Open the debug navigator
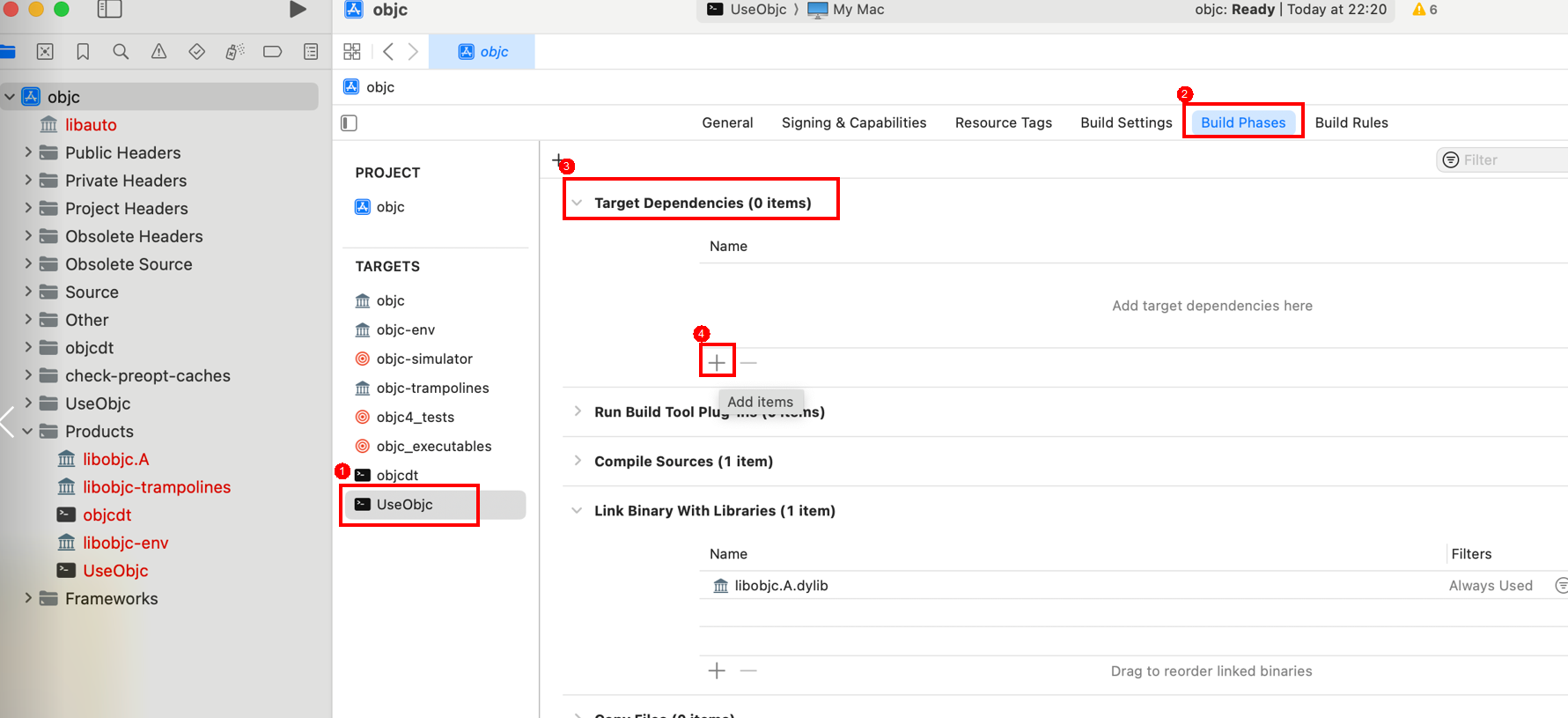The image size is (1568, 718). coord(234,52)
